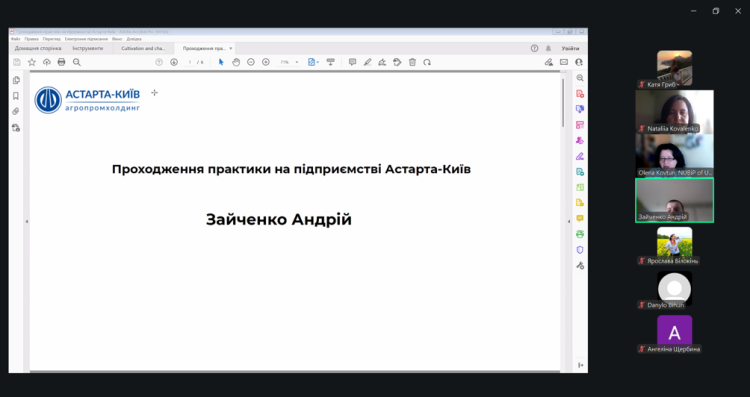
Task: Open attachments paperclip panel
Action: (16, 111)
